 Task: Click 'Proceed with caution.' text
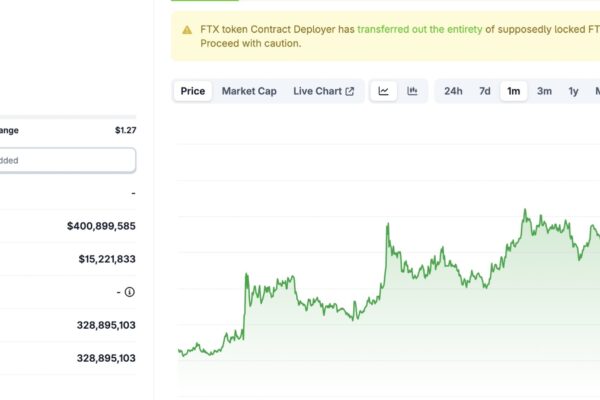pos(251,43)
